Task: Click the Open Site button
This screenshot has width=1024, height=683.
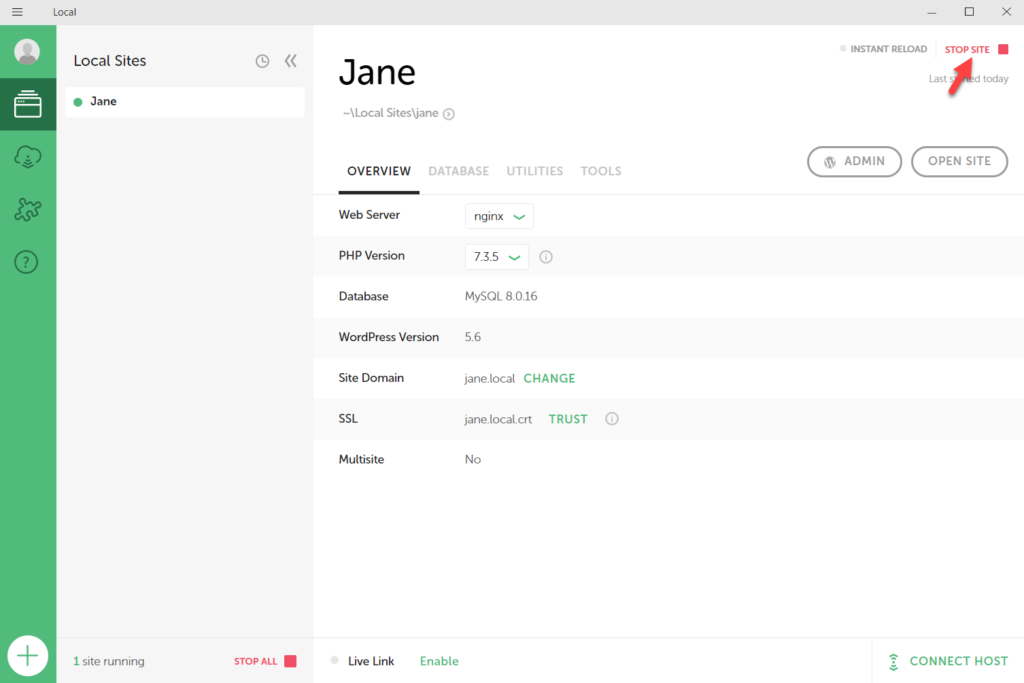Action: point(959,161)
